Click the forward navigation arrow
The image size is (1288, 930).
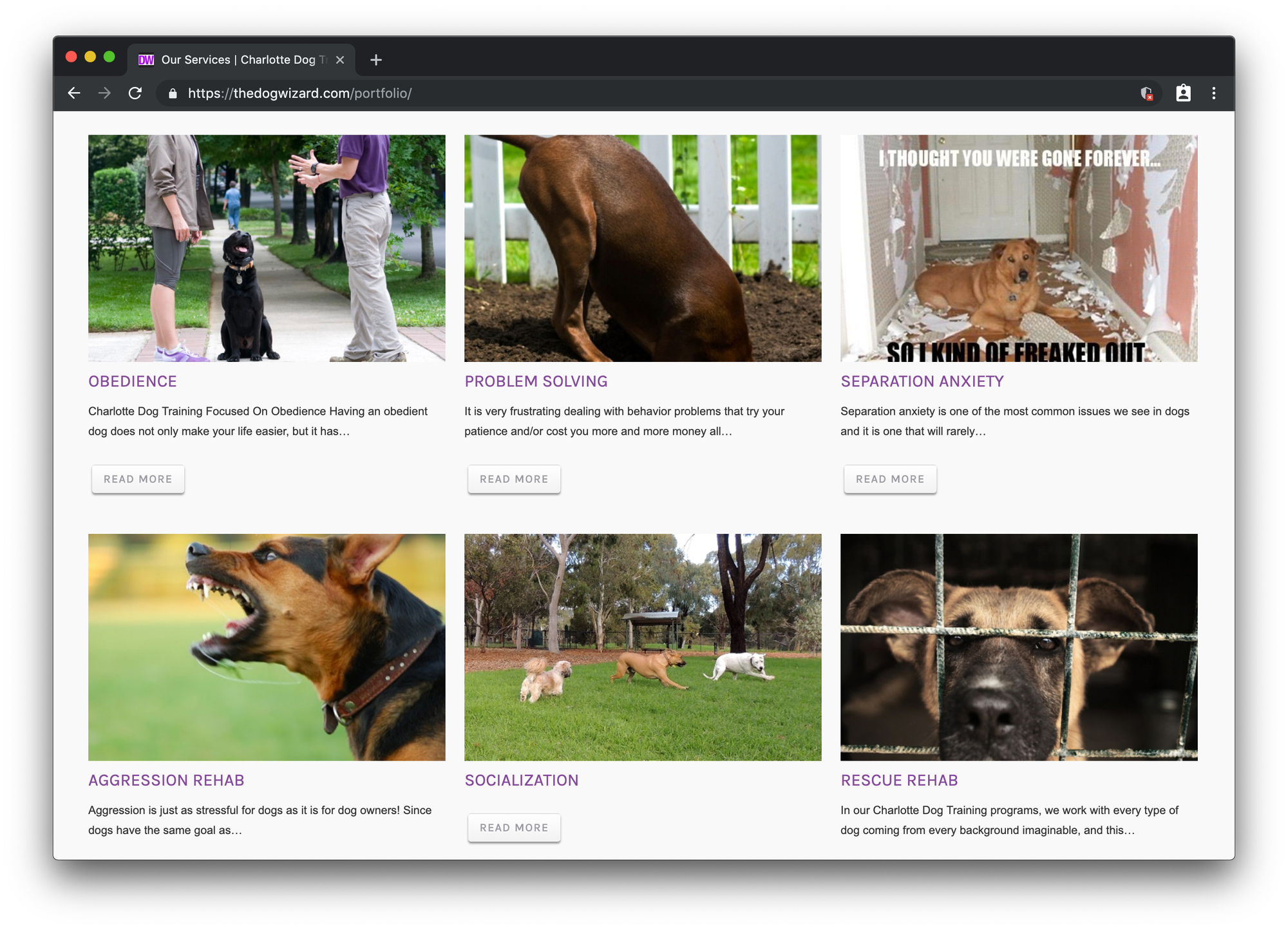tap(104, 93)
